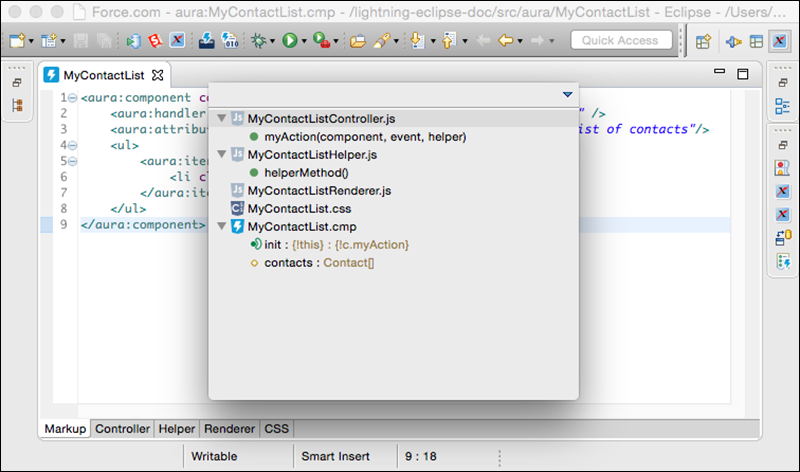The height and width of the screenshot is (472, 800).
Task: Collapse the MyContactListHelper.js node
Action: pyautogui.click(x=222, y=154)
